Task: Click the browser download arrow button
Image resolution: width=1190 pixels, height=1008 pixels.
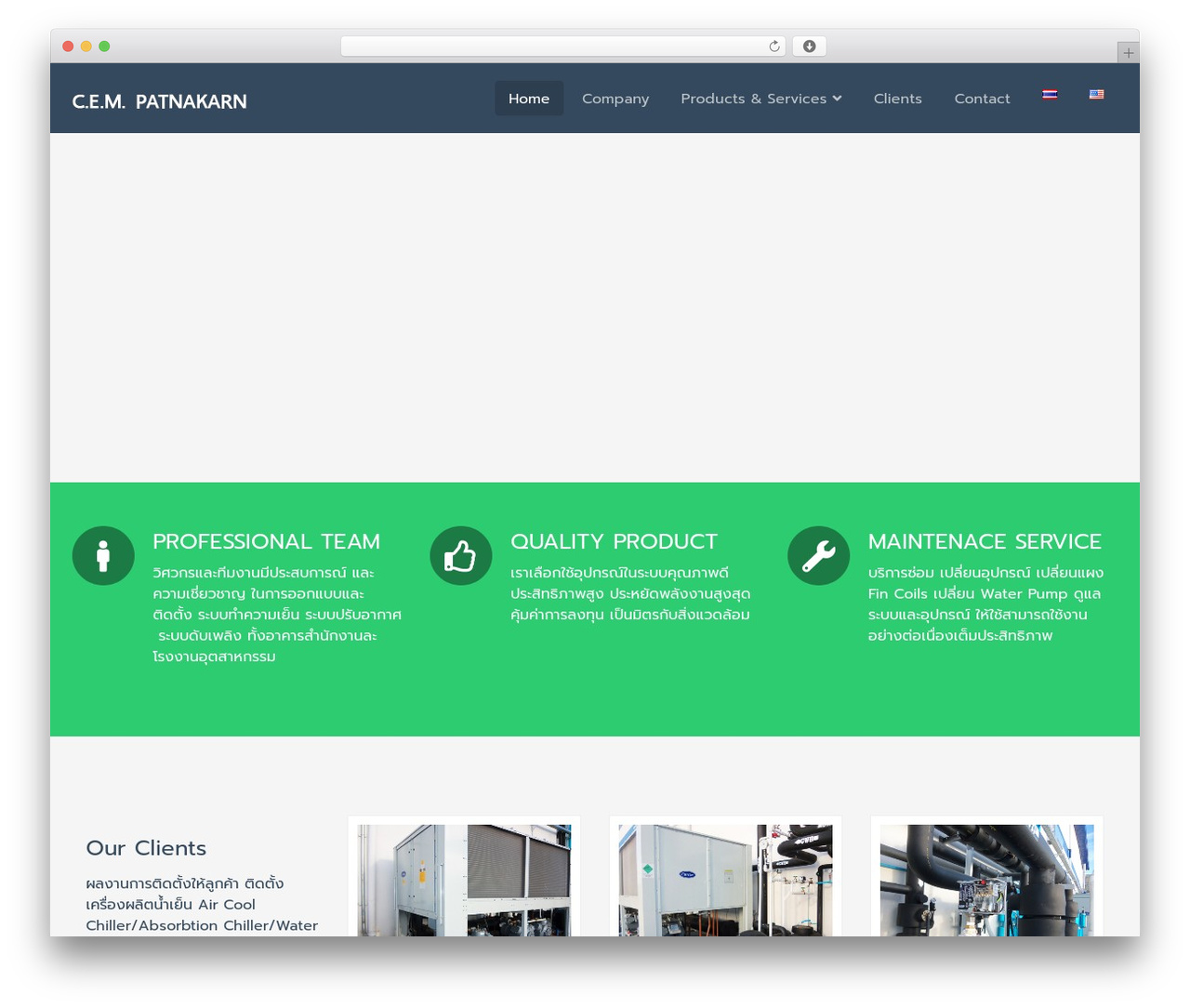Action: pos(809,46)
